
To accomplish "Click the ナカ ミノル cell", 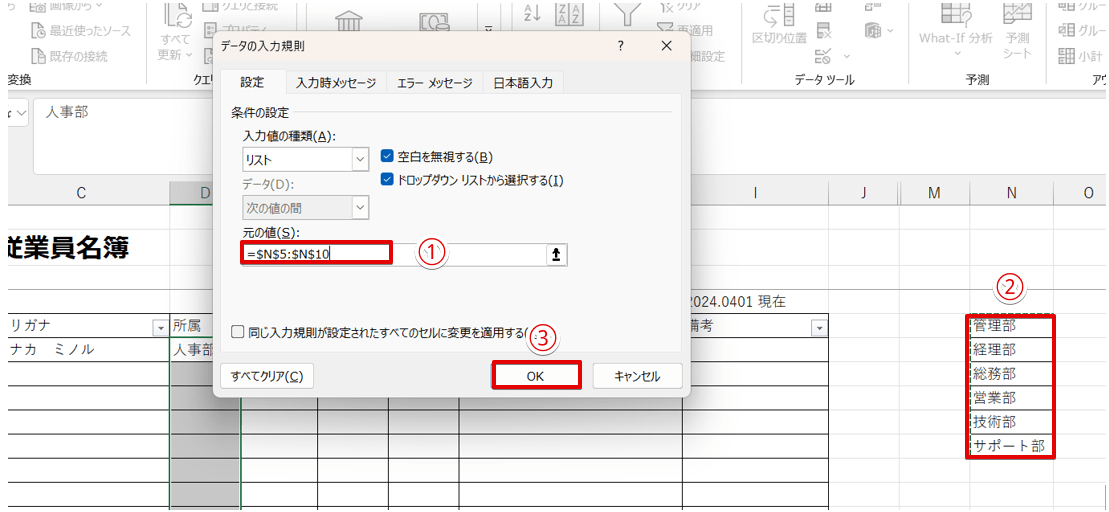I will [88, 350].
